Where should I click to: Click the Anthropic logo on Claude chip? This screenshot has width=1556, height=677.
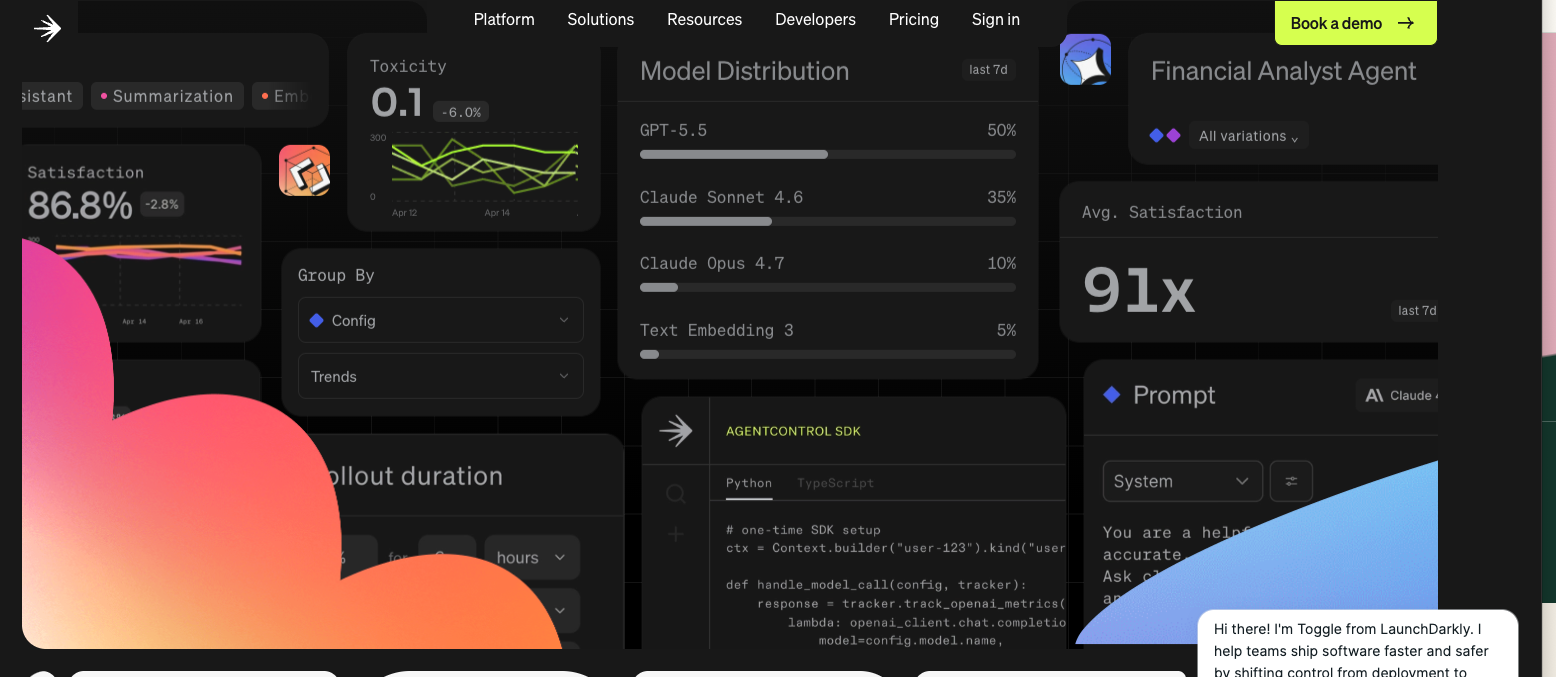click(1375, 395)
